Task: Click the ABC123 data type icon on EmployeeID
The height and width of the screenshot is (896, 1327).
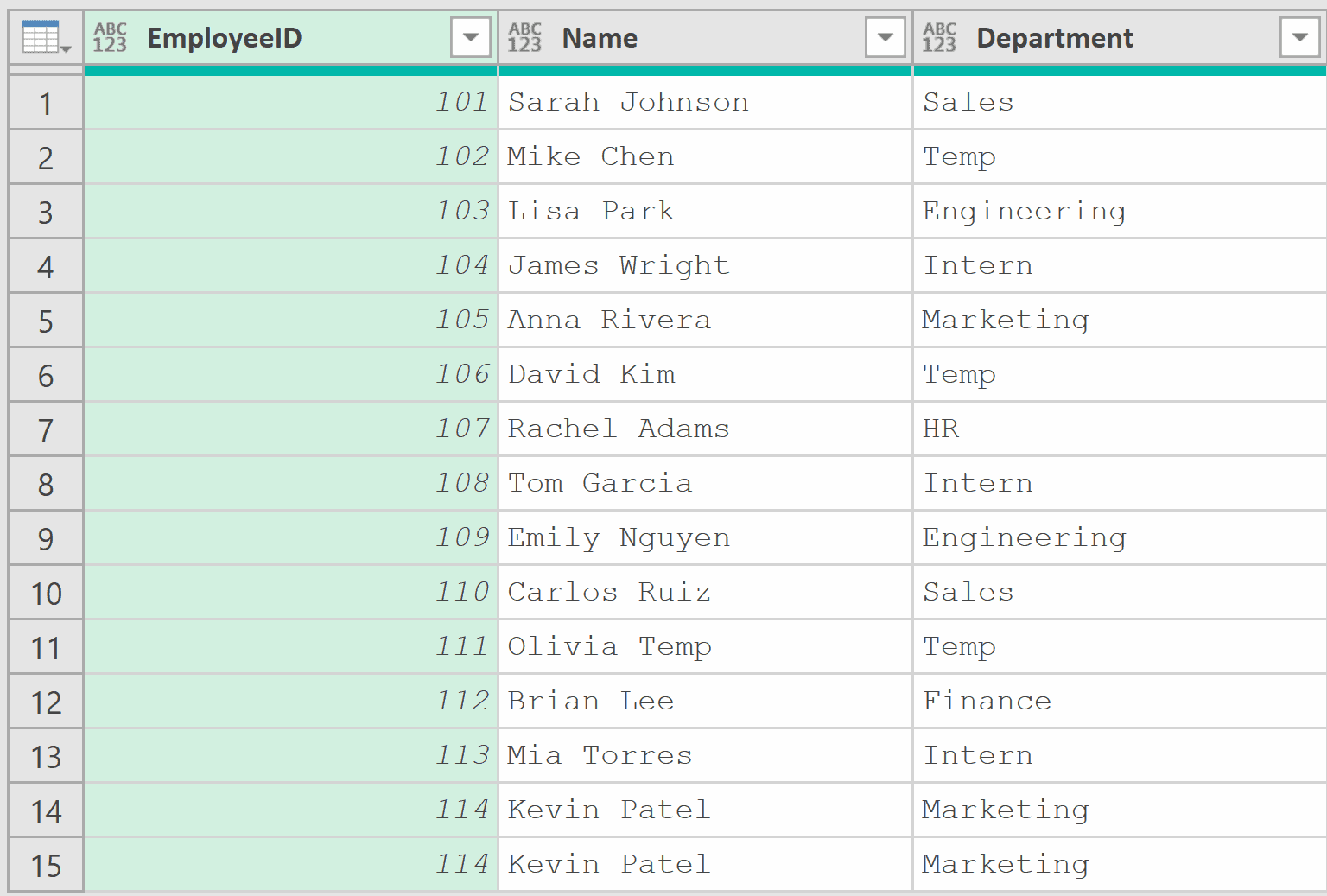Action: click(110, 36)
